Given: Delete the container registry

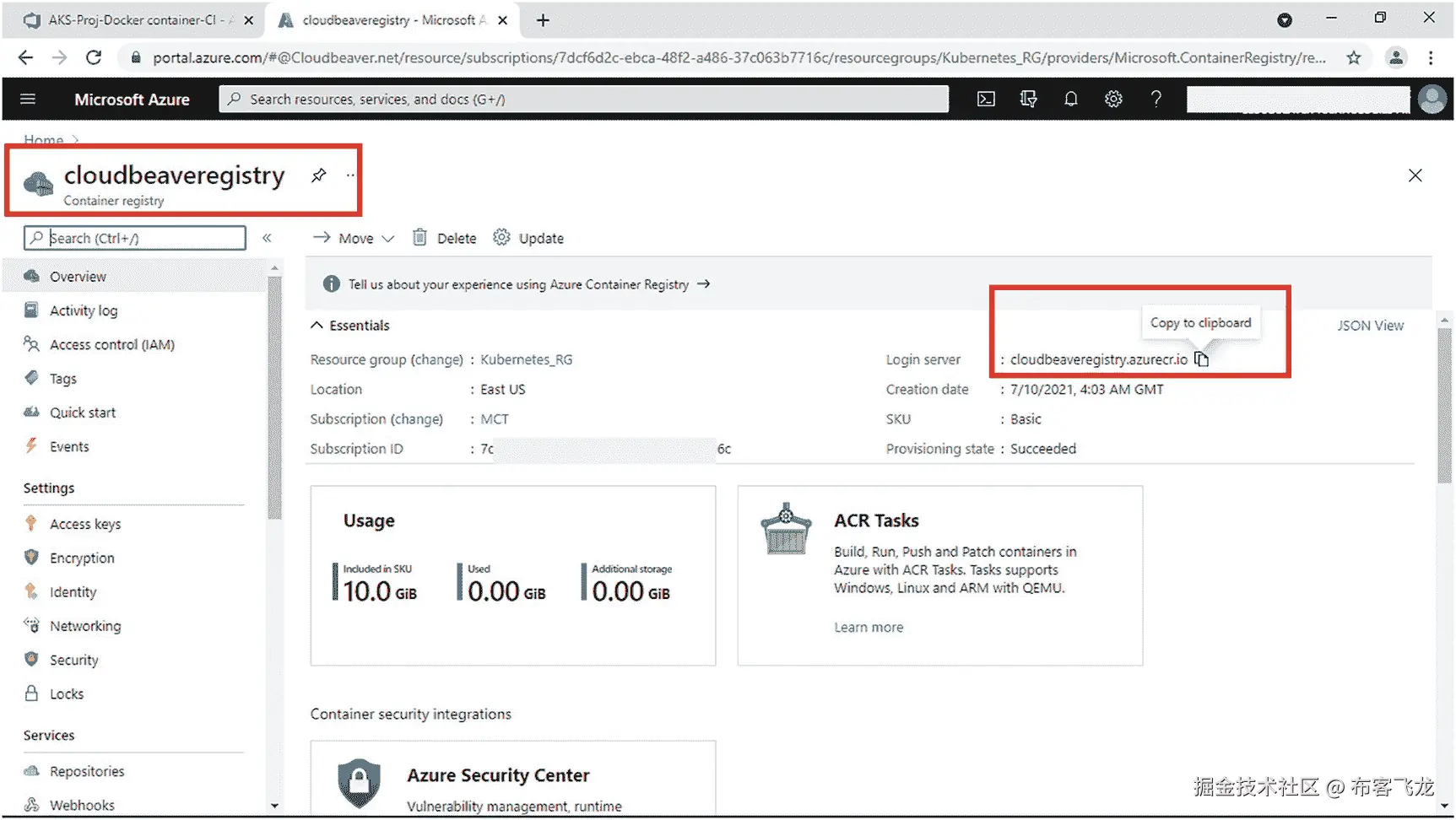Looking at the screenshot, I should 444,239.
